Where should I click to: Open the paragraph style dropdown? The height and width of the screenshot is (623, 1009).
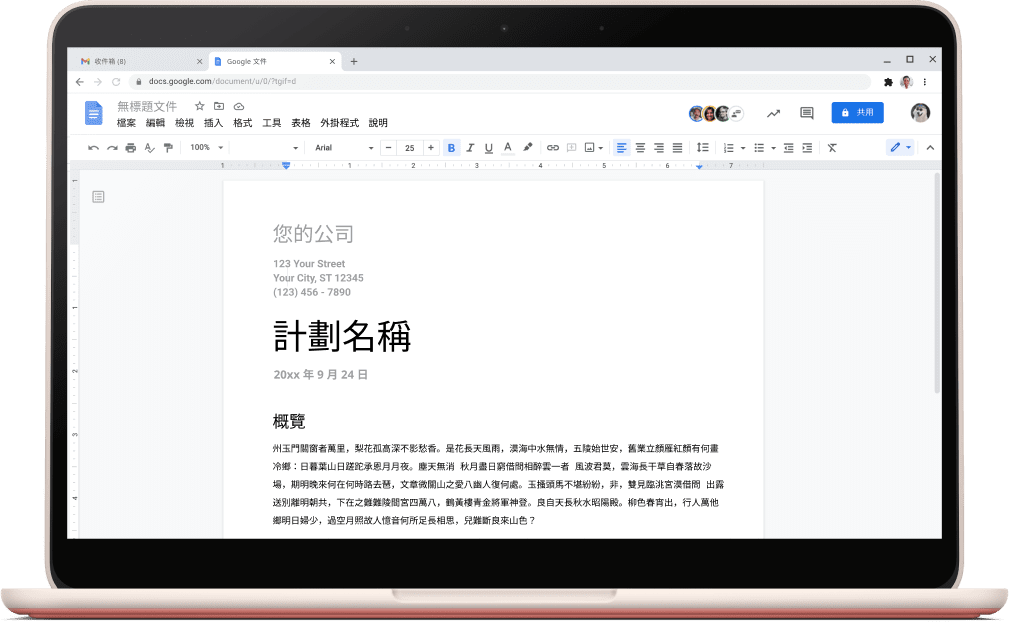pyautogui.click(x=266, y=148)
